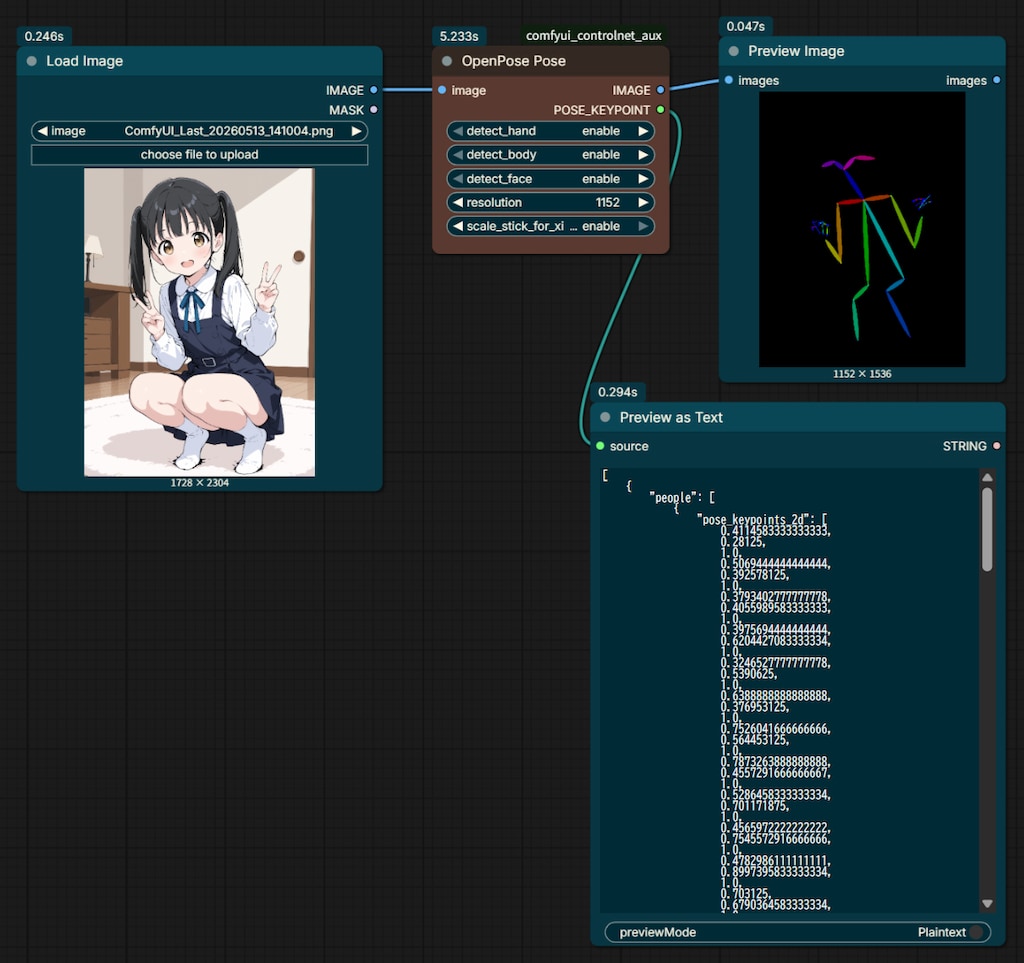
Task: Click left arrow of detect_body
Action: (x=458, y=155)
